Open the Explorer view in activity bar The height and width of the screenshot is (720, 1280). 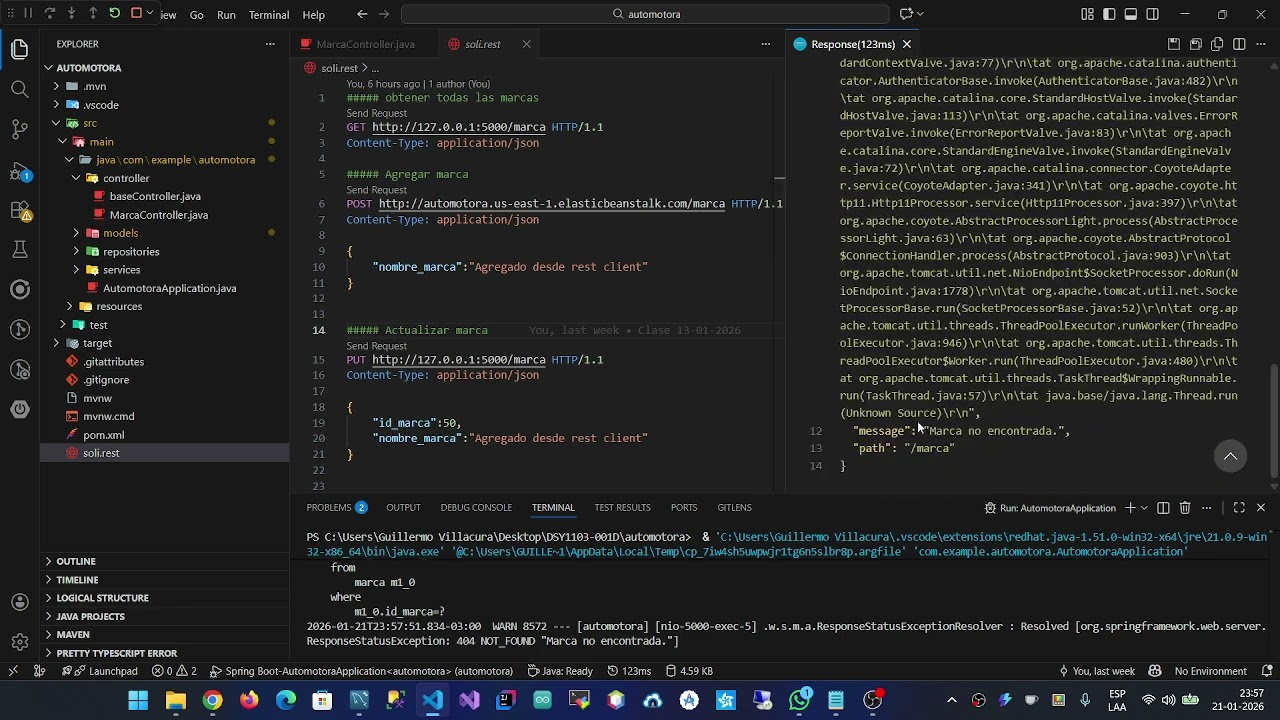click(x=19, y=49)
